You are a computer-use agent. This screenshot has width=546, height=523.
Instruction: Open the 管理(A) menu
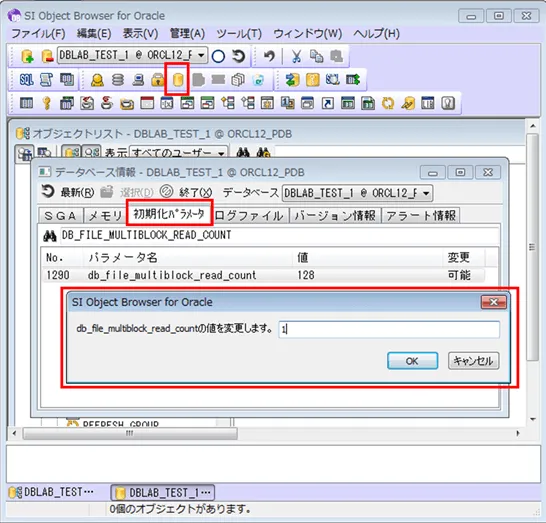pos(187,34)
